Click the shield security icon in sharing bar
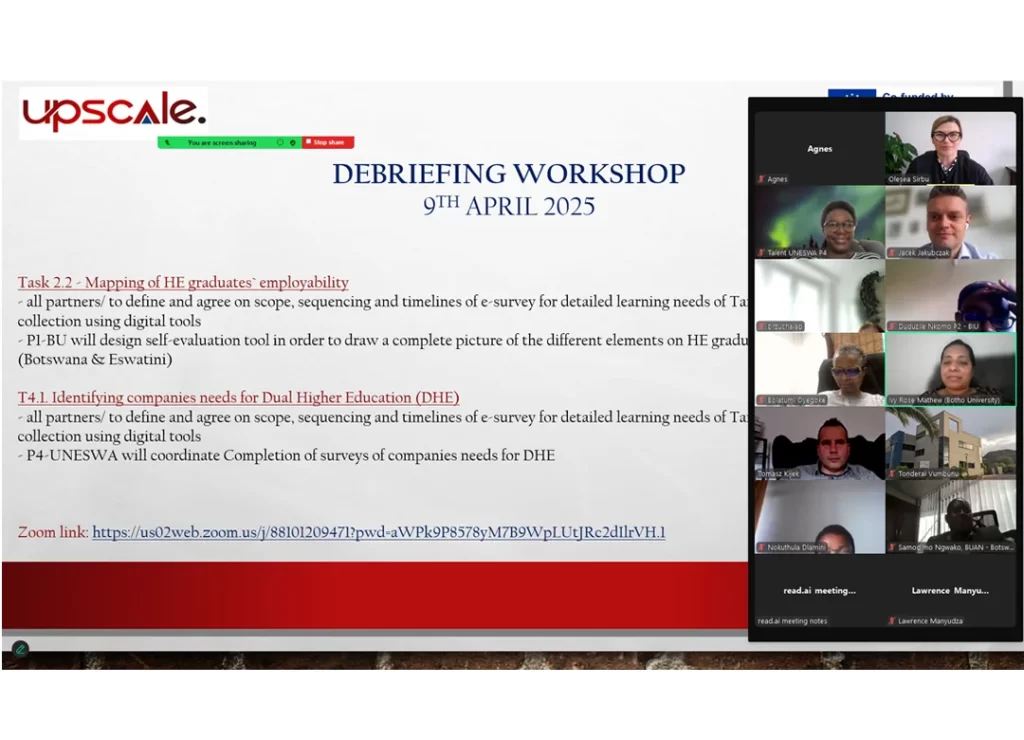 (292, 143)
